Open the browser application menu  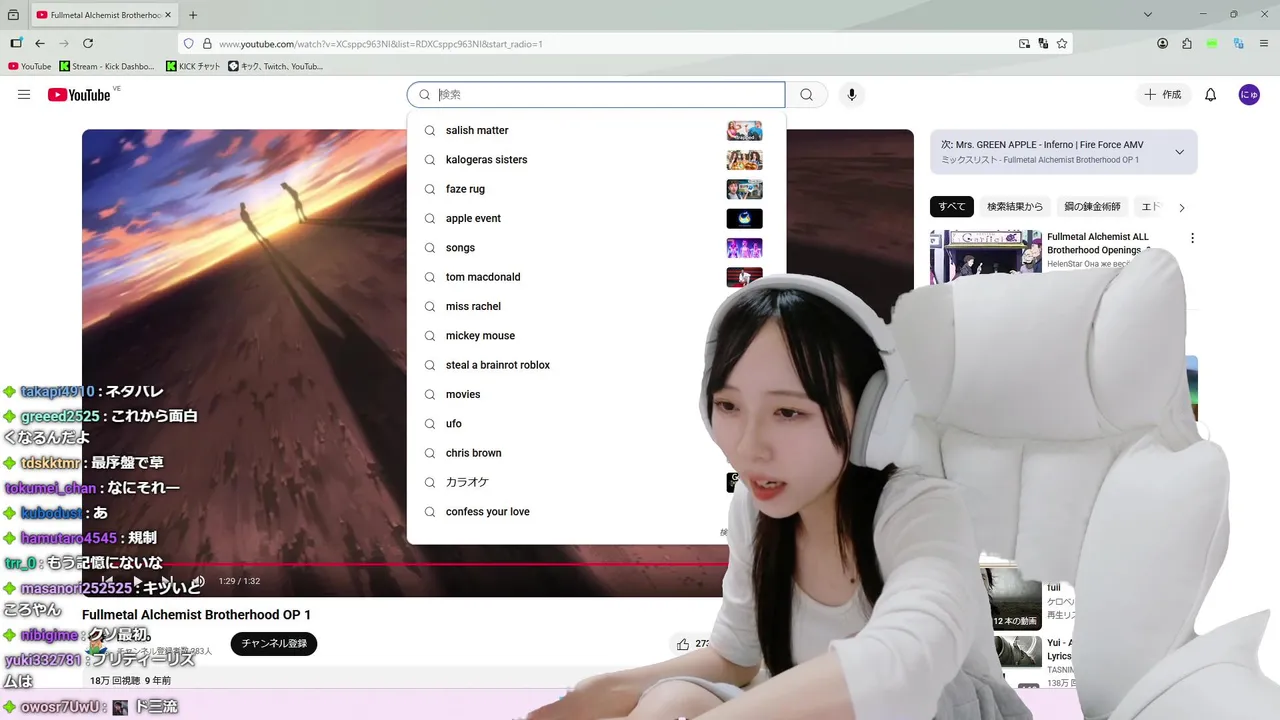tap(1263, 44)
